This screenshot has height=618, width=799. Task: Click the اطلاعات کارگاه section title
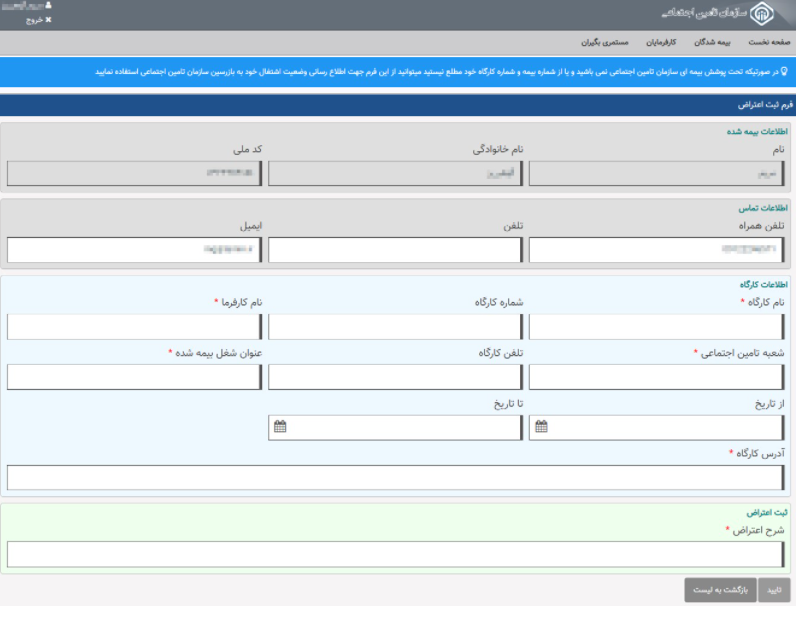pos(763,284)
